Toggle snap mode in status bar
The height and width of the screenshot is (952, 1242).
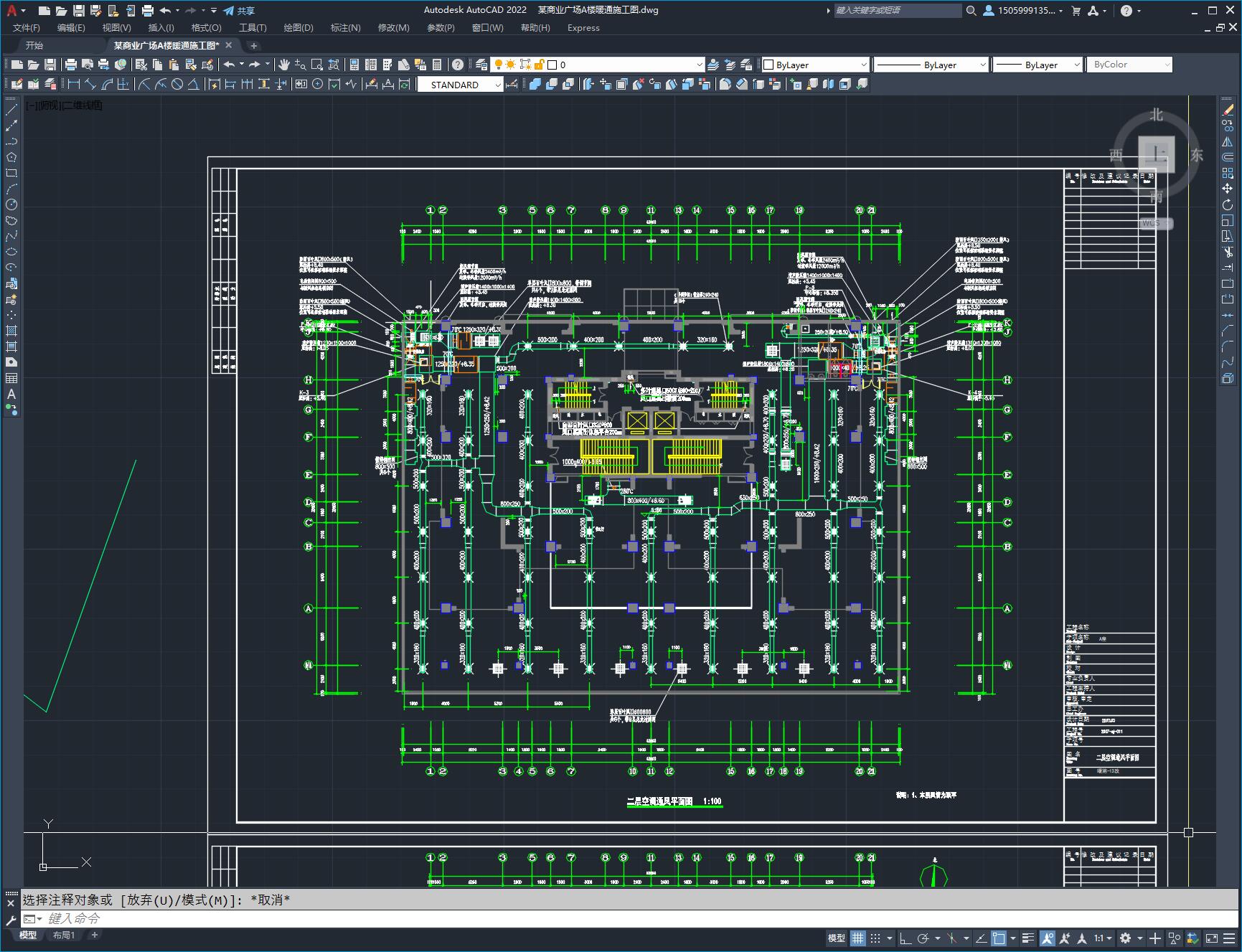coord(875,938)
